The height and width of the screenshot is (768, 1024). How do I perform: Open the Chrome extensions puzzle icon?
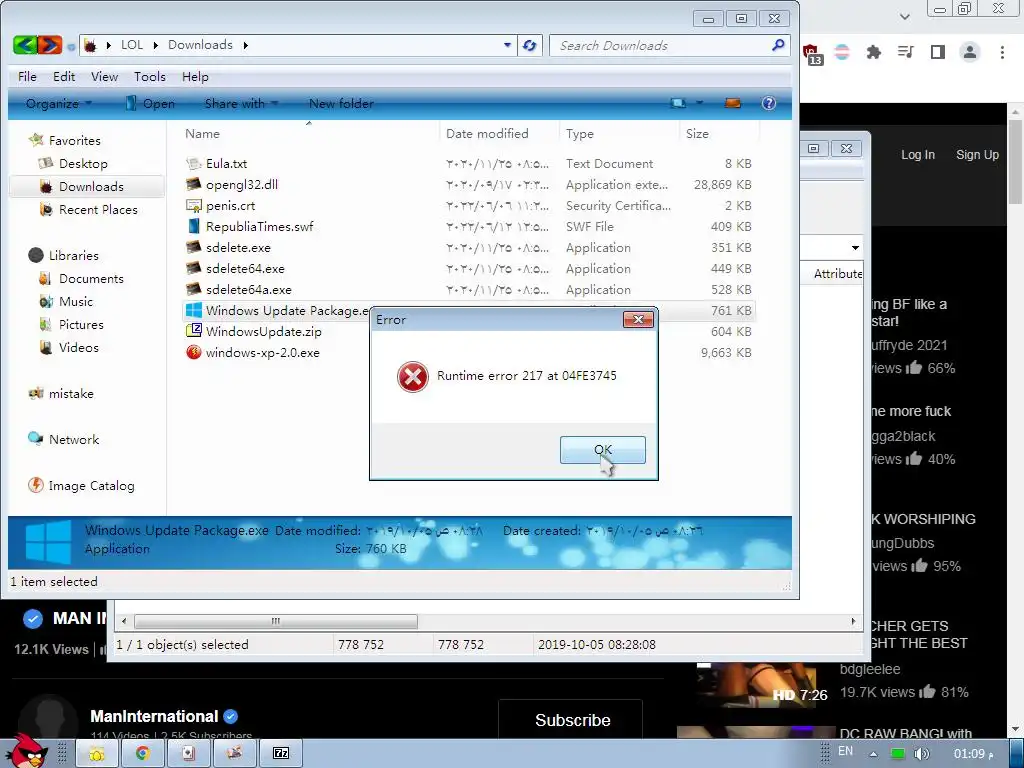point(873,52)
